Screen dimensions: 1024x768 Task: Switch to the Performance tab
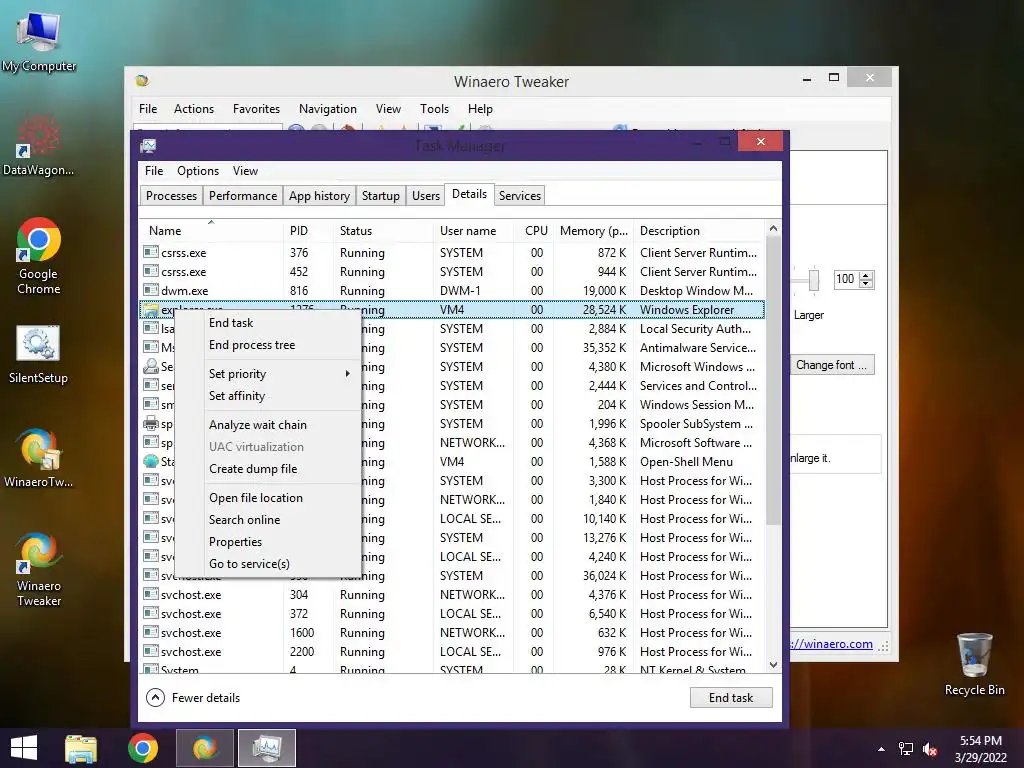242,196
